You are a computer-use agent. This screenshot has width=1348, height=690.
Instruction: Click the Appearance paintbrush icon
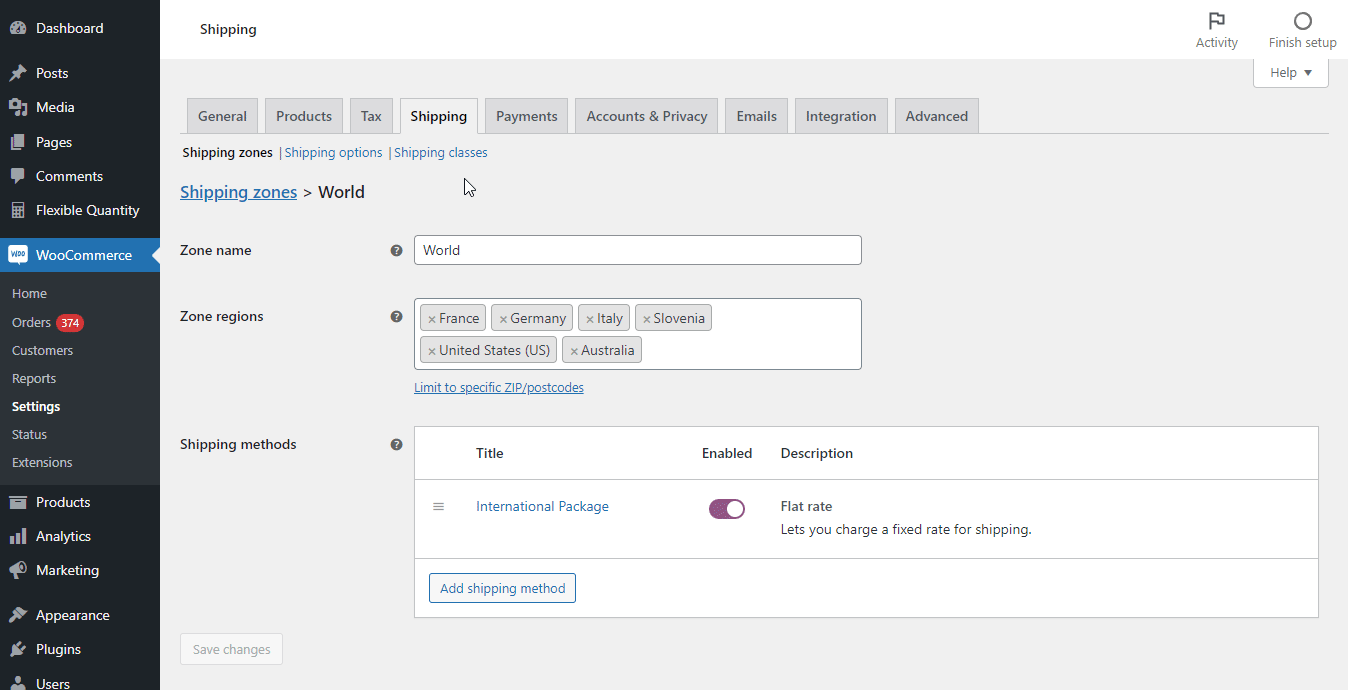[18, 615]
